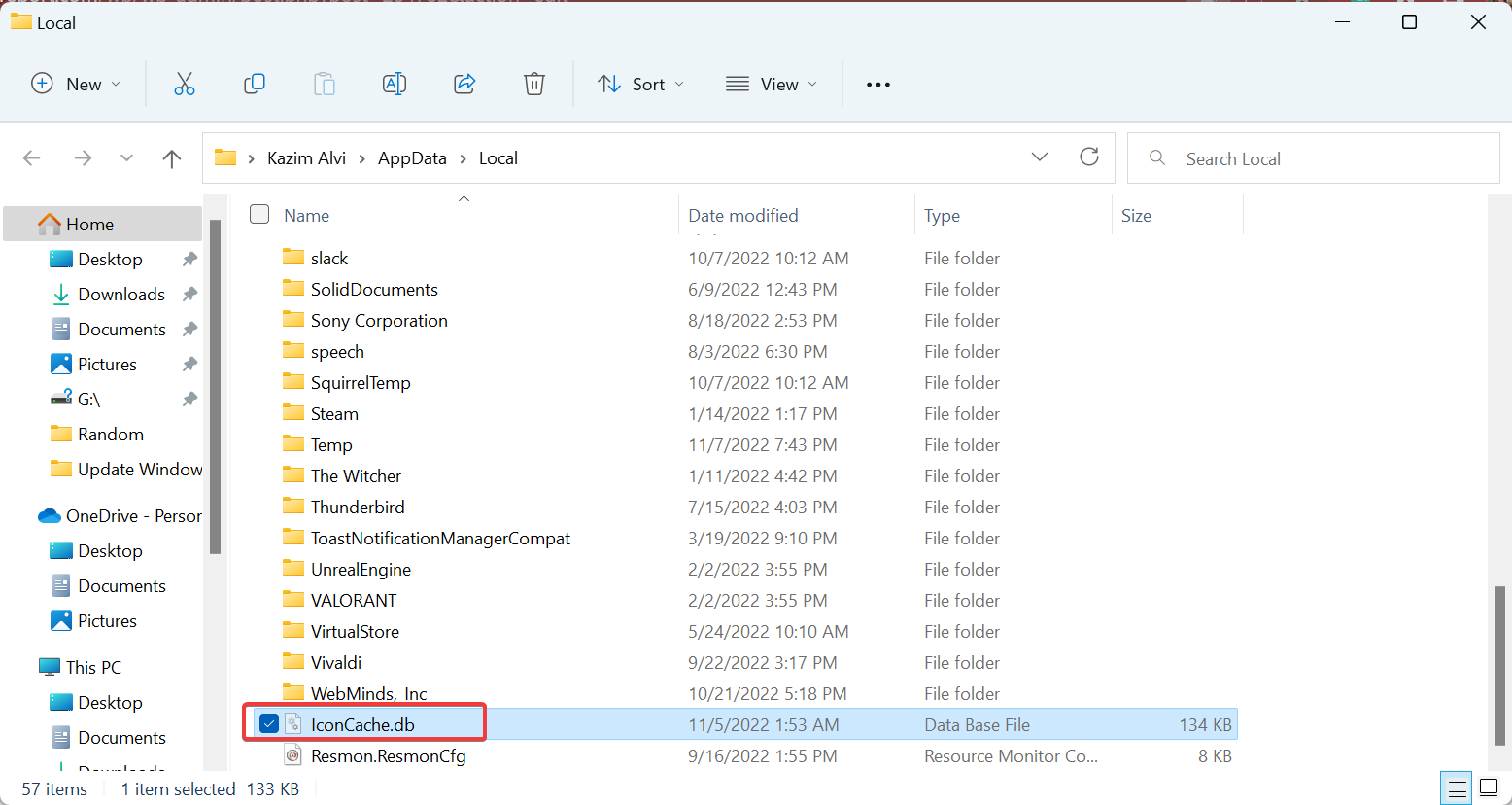
Task: Click the slack folder icon
Action: [293, 258]
